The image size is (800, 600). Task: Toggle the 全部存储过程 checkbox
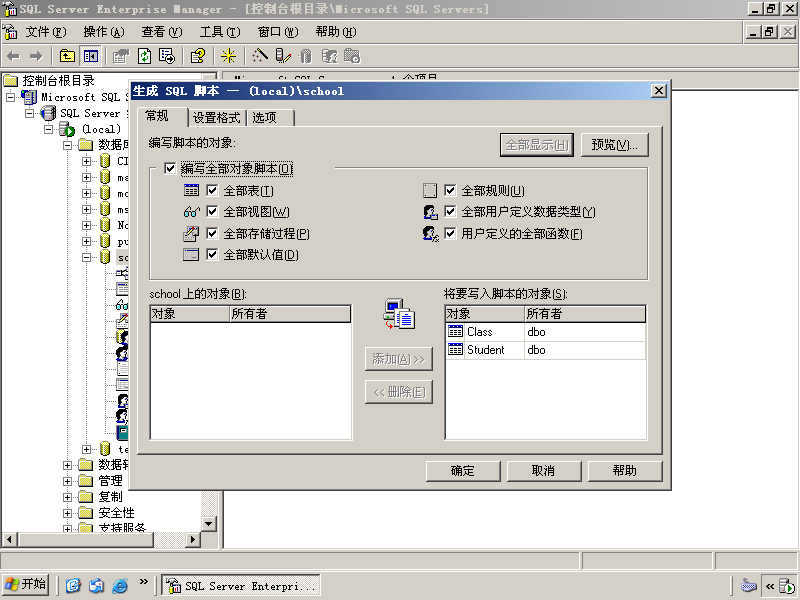tap(212, 233)
